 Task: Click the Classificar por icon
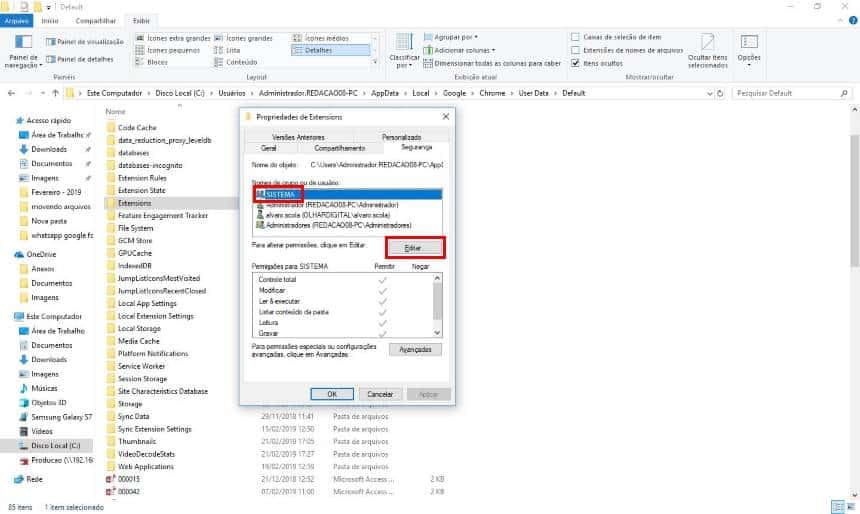(x=404, y=43)
